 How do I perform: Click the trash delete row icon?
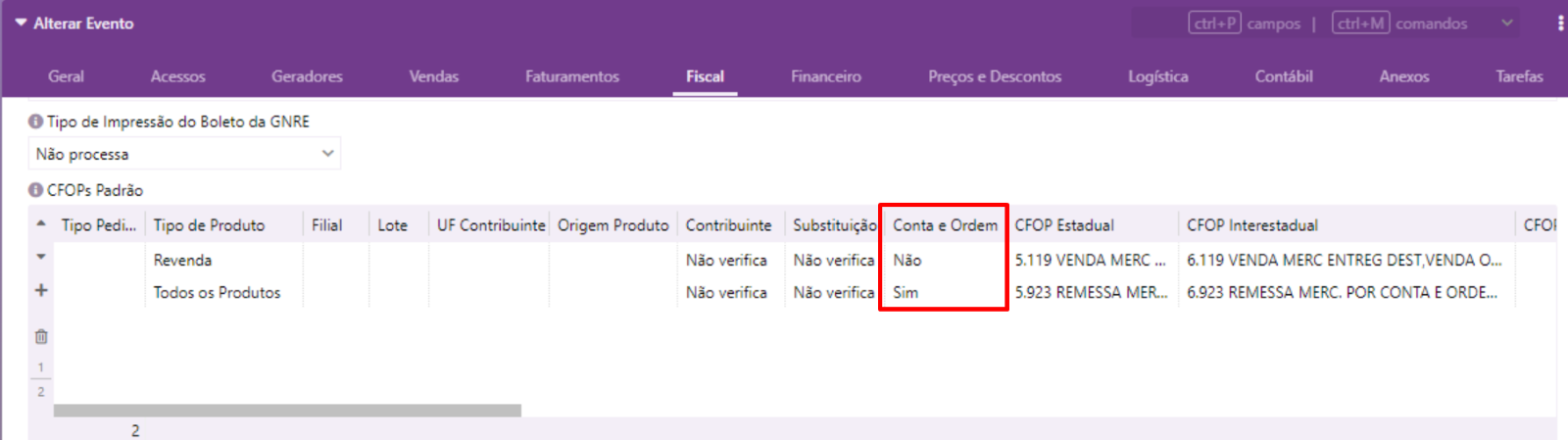(x=41, y=336)
